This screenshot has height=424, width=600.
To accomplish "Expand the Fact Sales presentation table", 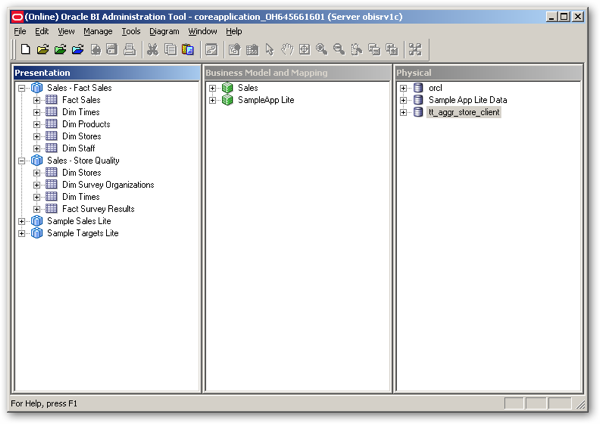I will pos(36,100).
